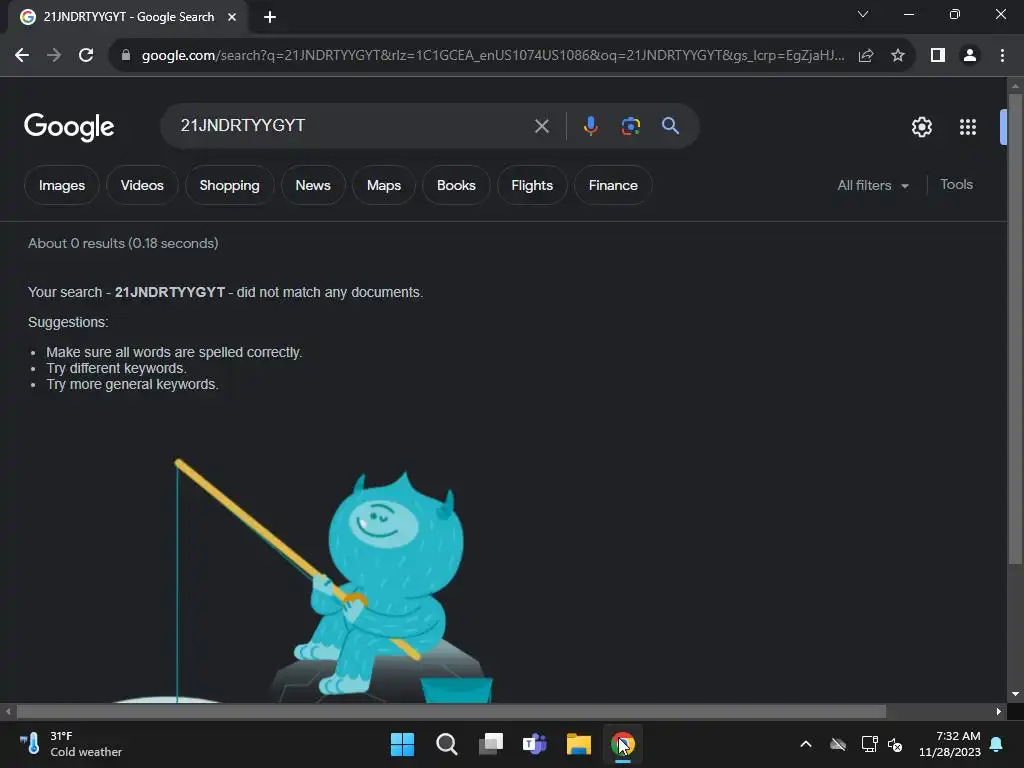Screen dimensions: 1024x768
Task: Click the scroll right arrow of horizontal scrollbar
Action: click(x=999, y=712)
